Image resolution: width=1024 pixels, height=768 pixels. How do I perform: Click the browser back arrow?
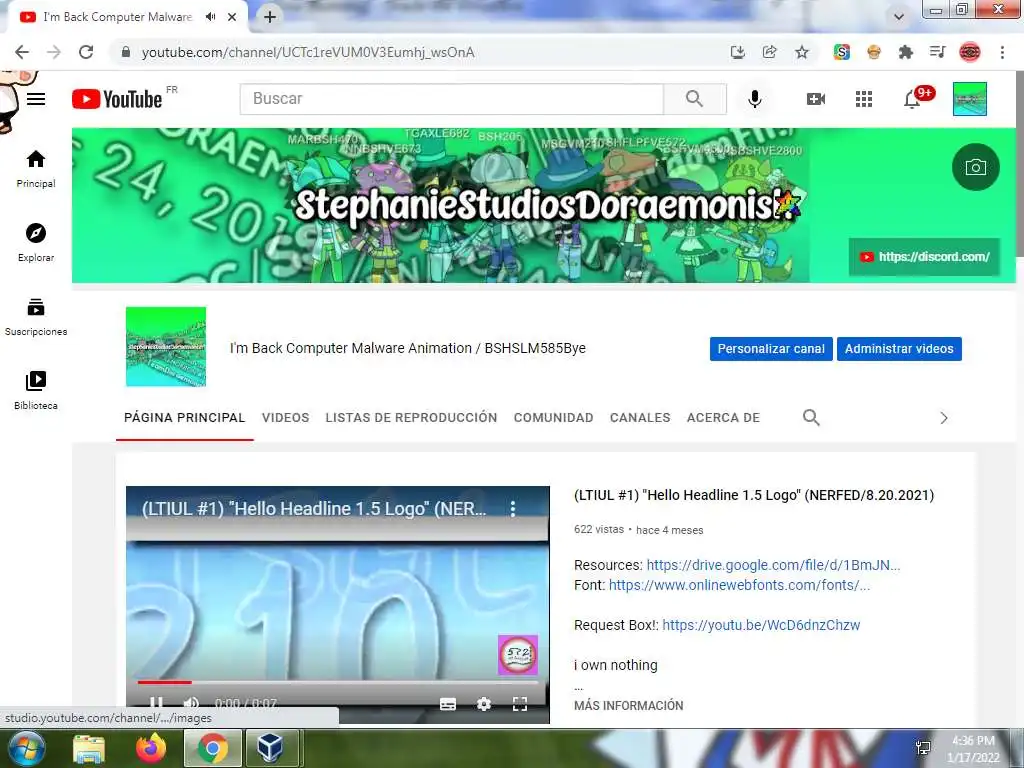click(22, 52)
